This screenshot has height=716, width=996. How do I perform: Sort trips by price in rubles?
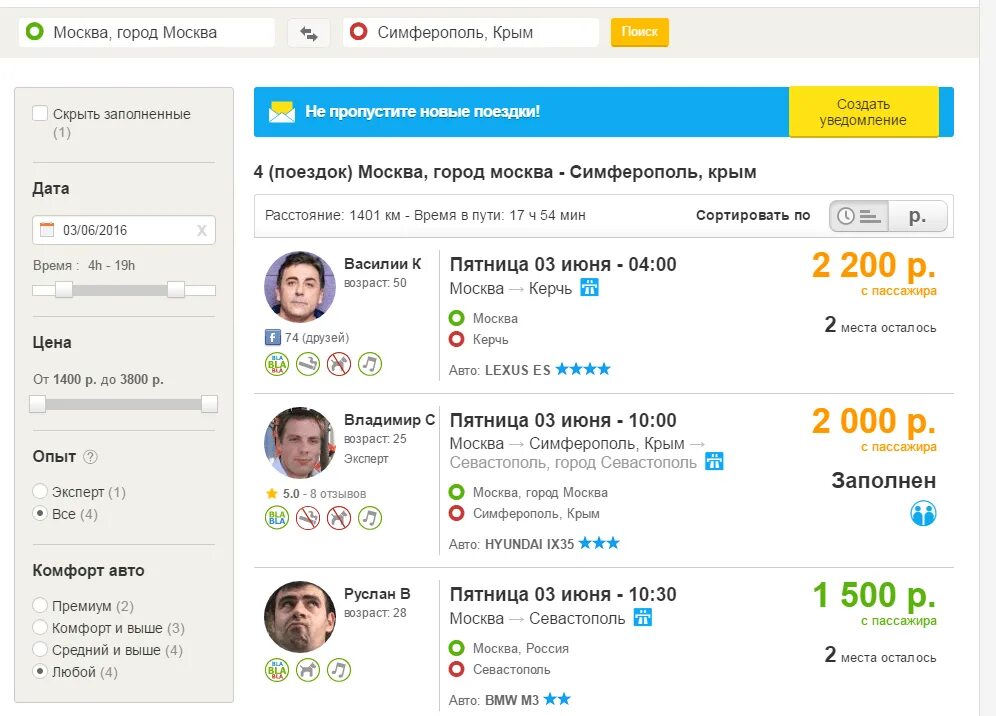917,216
